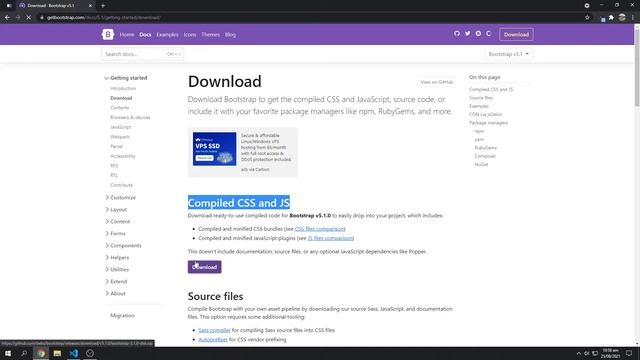The width and height of the screenshot is (640, 360).
Task: Open the Twitter icon in navbar
Action: [x=467, y=33]
